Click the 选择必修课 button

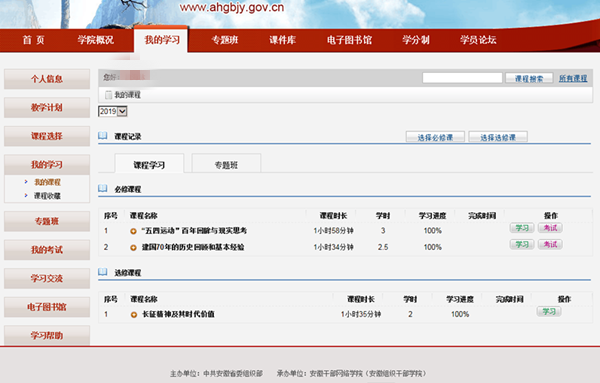pyautogui.click(x=435, y=137)
